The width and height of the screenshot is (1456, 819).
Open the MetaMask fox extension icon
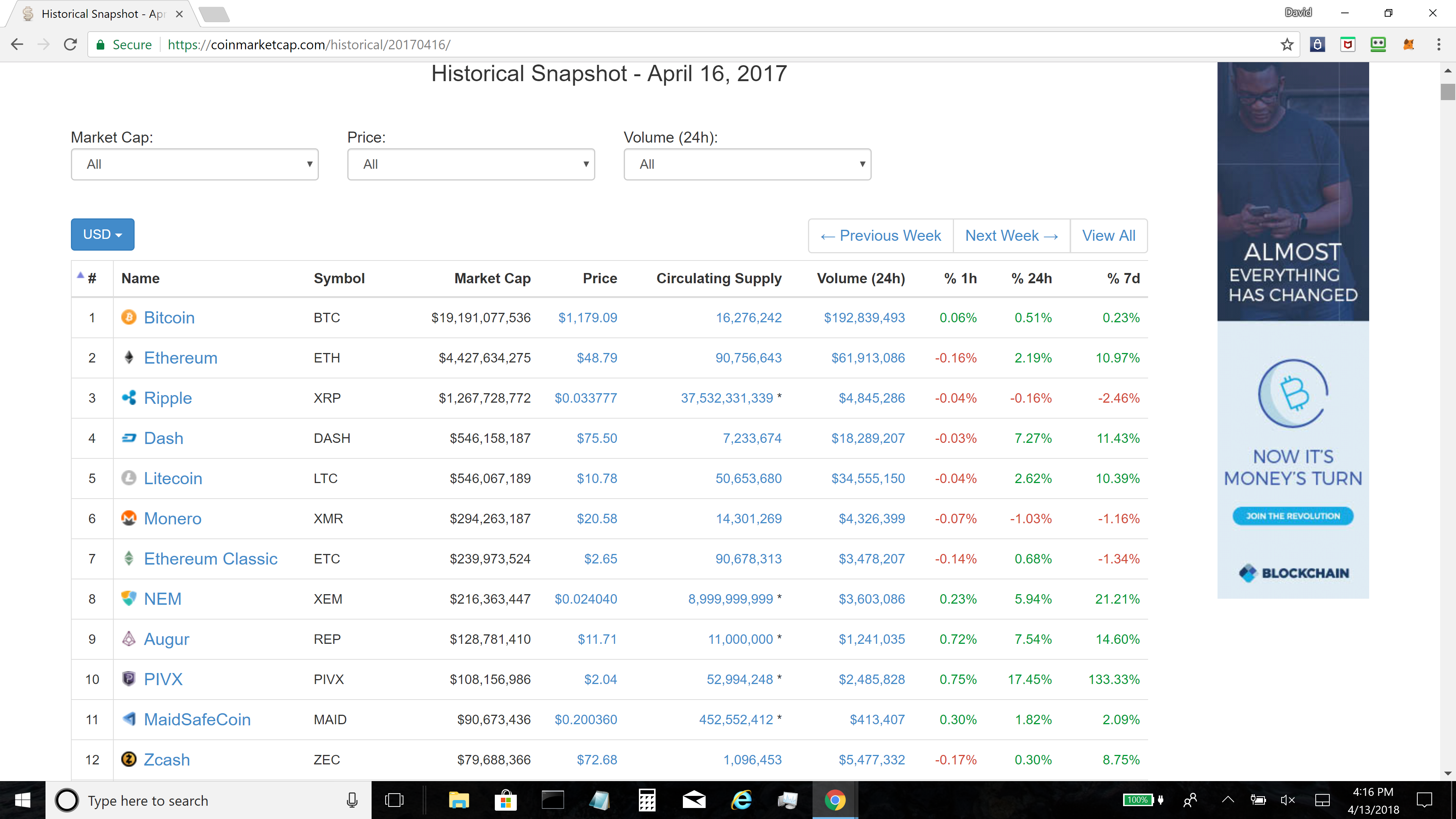pyautogui.click(x=1409, y=45)
